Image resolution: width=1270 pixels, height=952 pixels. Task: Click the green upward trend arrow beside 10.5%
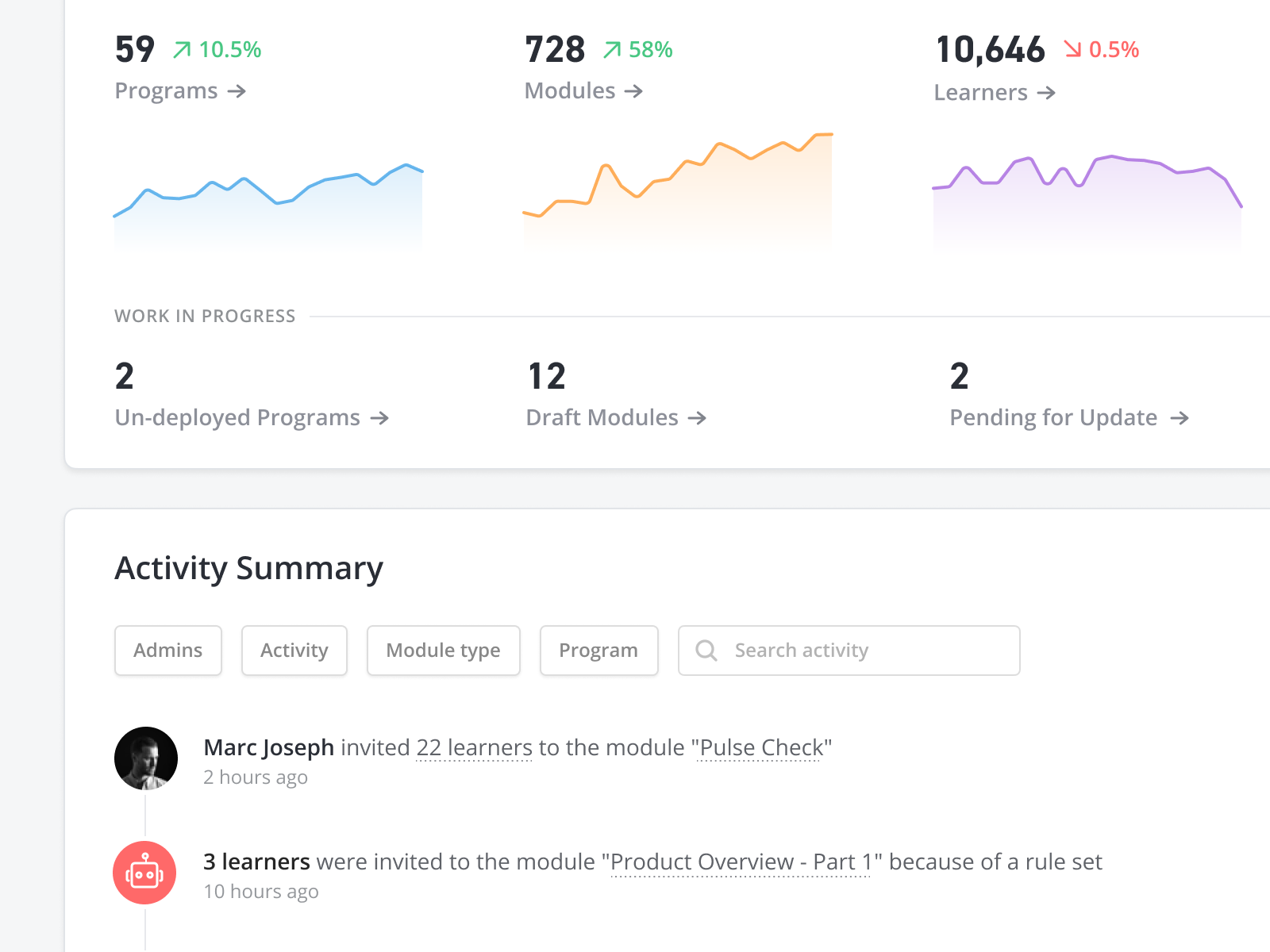pos(181,49)
